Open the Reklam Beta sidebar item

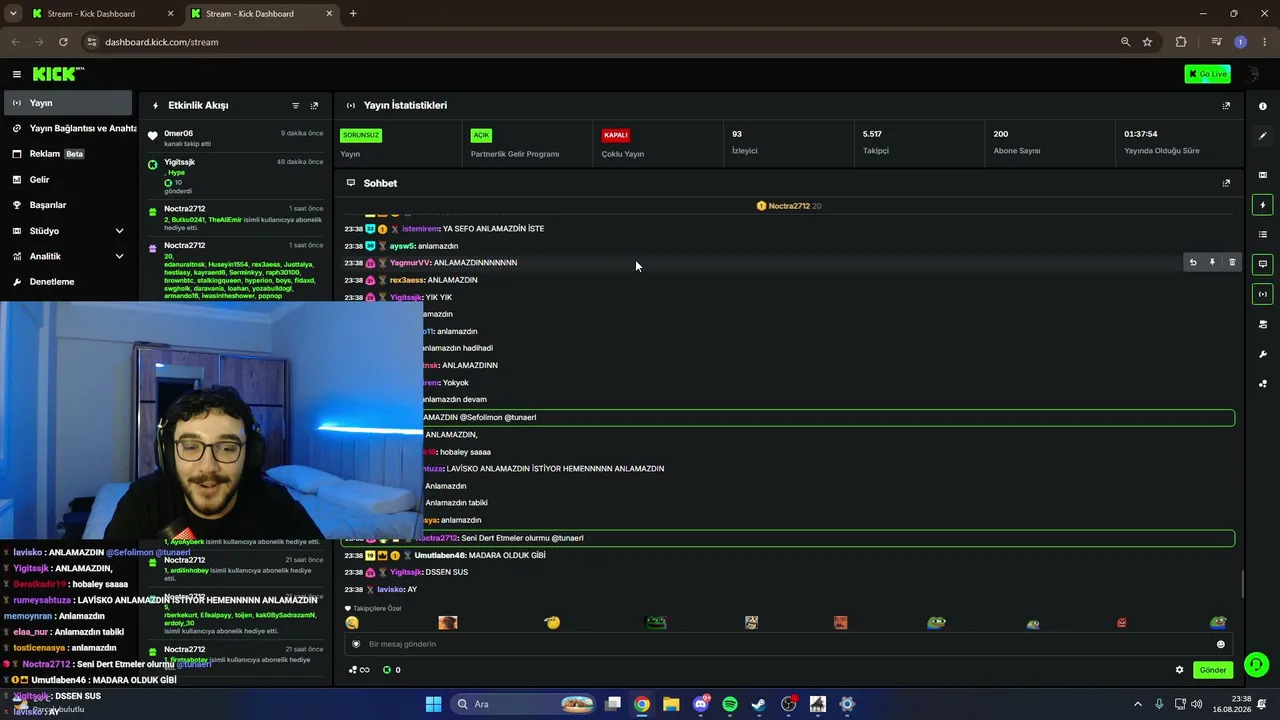(68, 154)
